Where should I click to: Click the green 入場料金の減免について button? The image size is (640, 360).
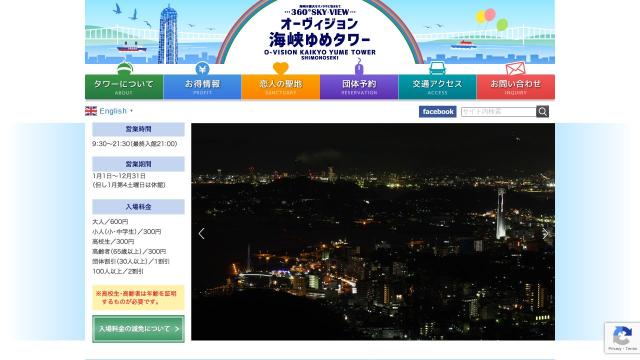[x=138, y=329]
